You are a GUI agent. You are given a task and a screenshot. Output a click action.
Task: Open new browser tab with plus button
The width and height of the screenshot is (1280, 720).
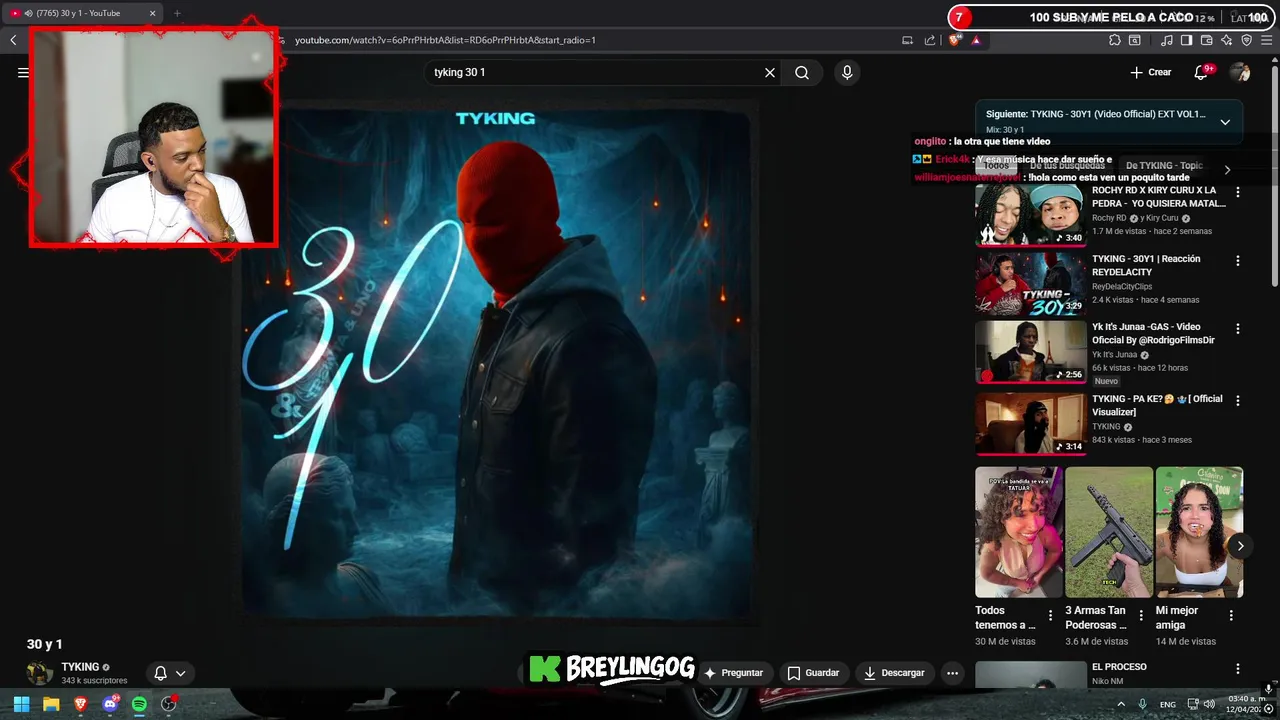point(177,13)
